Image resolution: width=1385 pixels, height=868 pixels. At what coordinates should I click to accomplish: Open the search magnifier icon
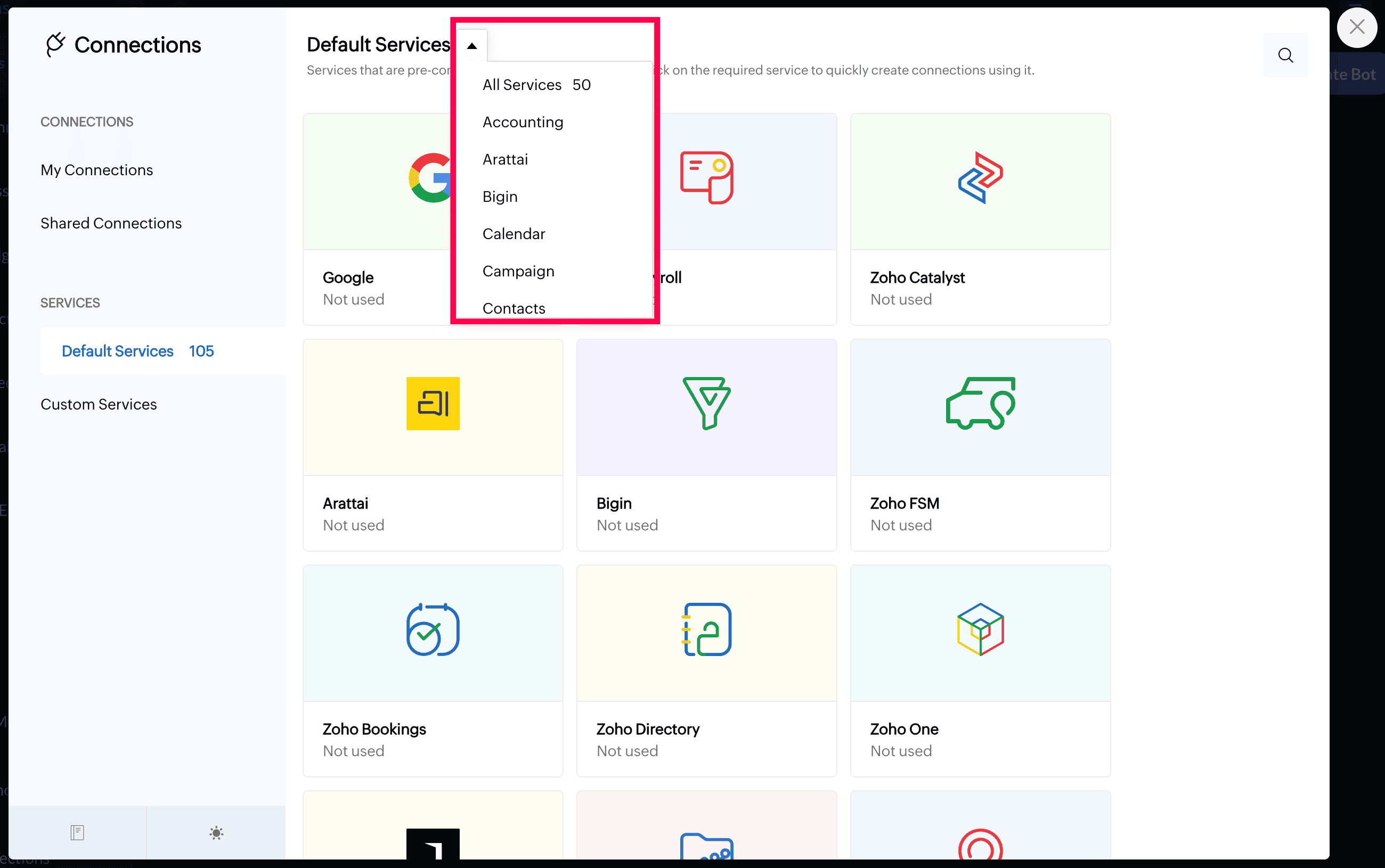click(1285, 55)
